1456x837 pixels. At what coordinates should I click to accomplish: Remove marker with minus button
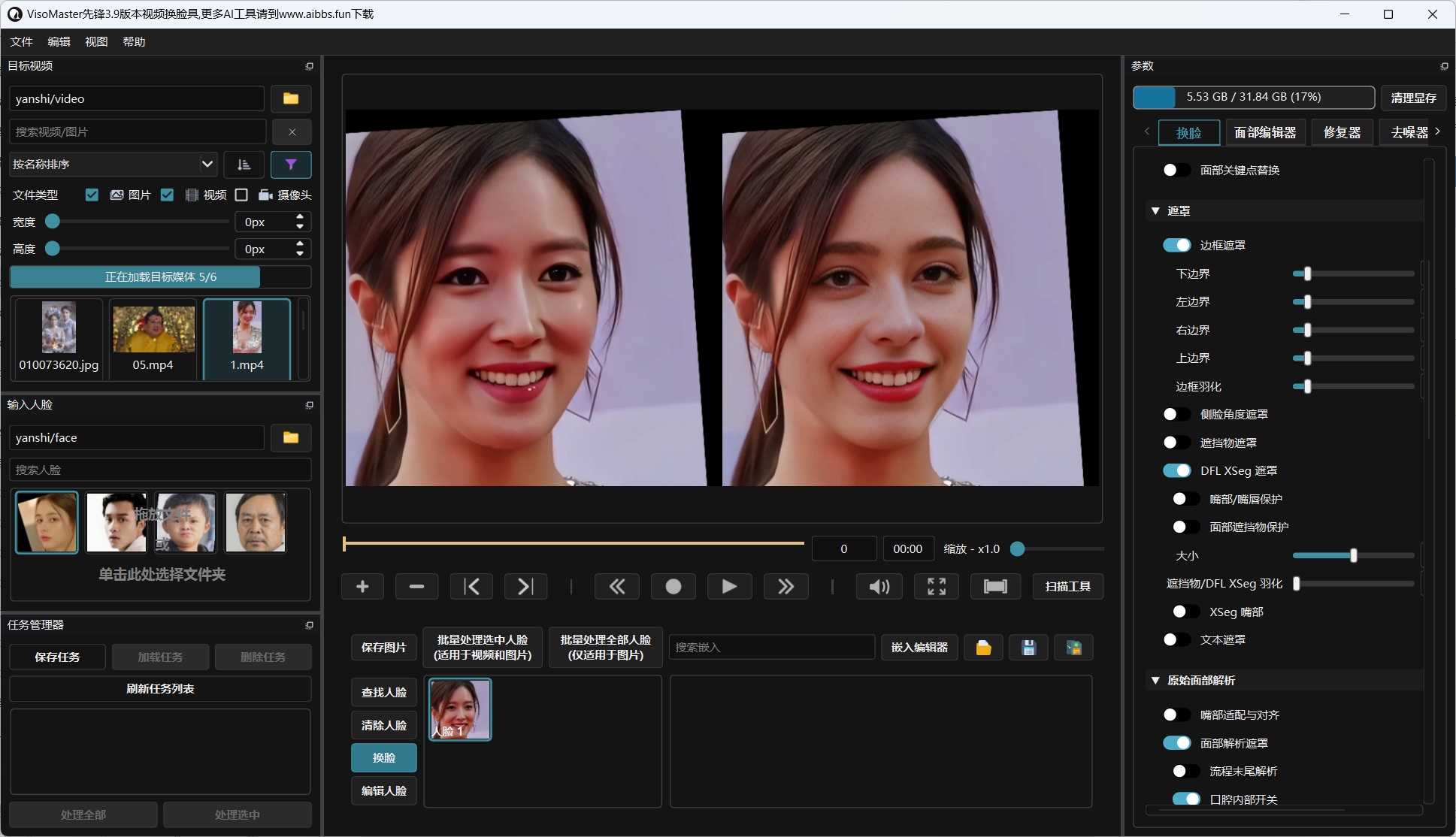pos(416,586)
